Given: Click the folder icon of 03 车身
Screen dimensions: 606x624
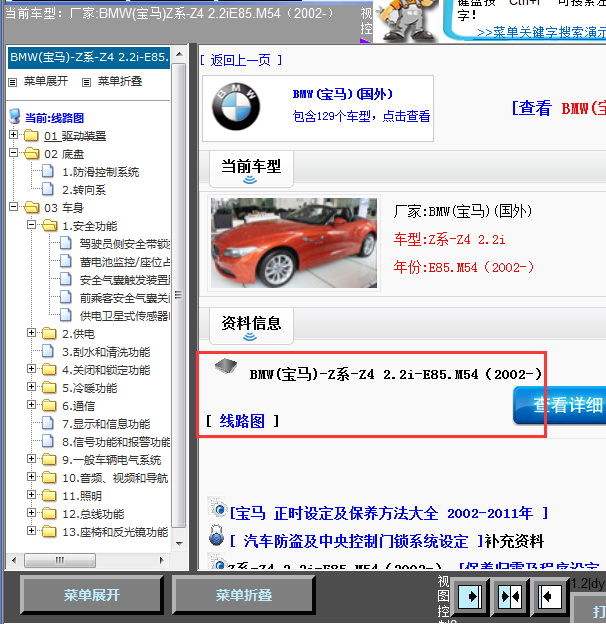Looking at the screenshot, I should tap(31, 207).
